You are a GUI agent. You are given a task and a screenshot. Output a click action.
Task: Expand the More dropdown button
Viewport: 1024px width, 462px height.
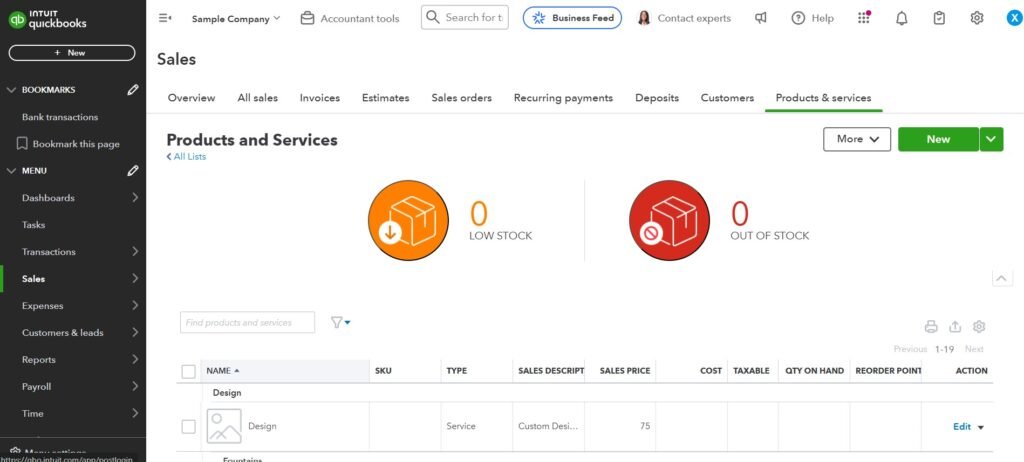click(856, 139)
